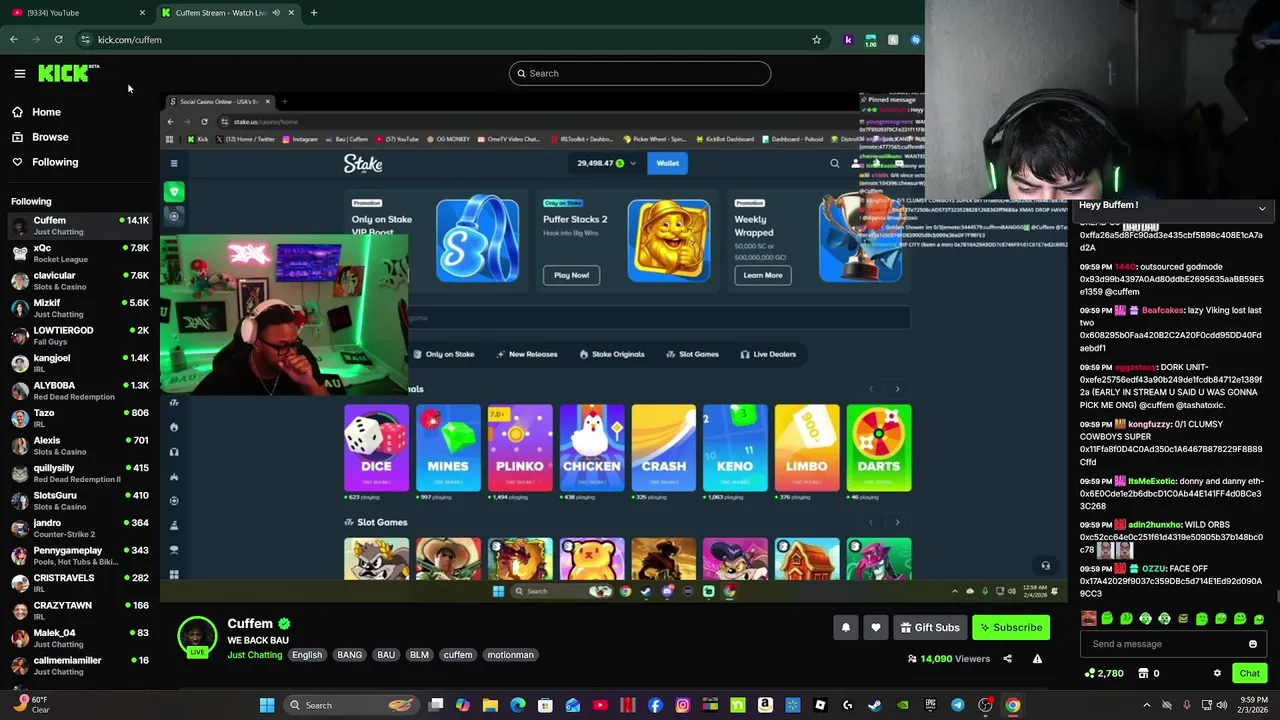
Task: Report the stream with warning icon
Action: (x=1037, y=659)
